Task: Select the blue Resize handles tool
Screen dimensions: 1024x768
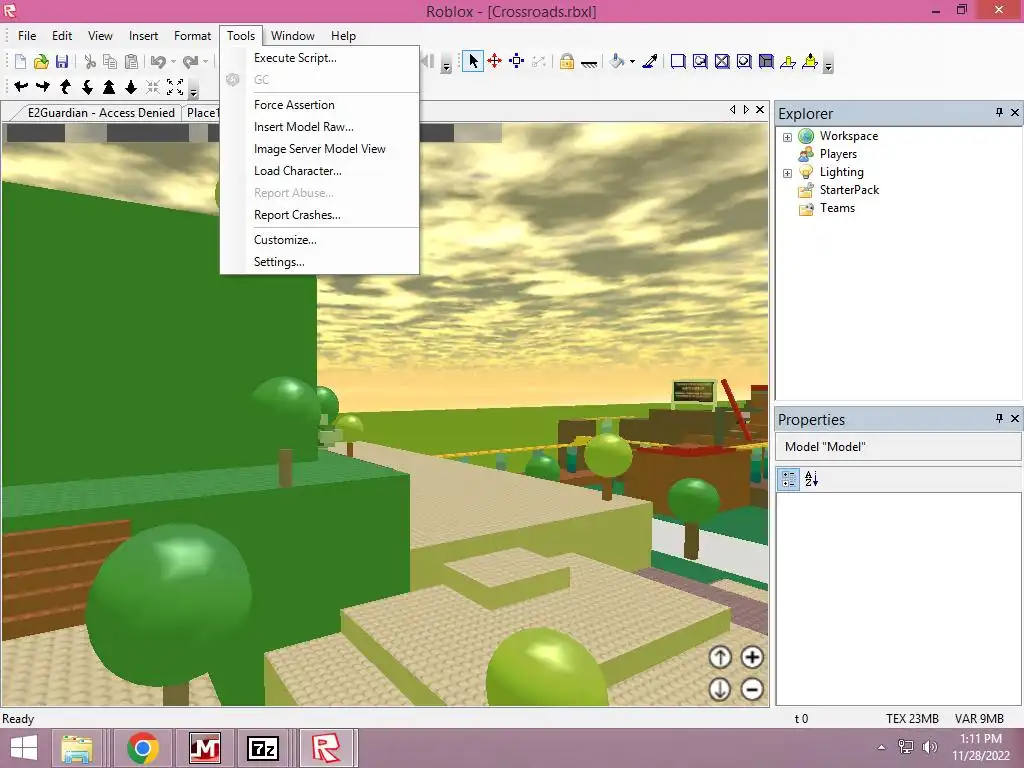Action: point(517,61)
